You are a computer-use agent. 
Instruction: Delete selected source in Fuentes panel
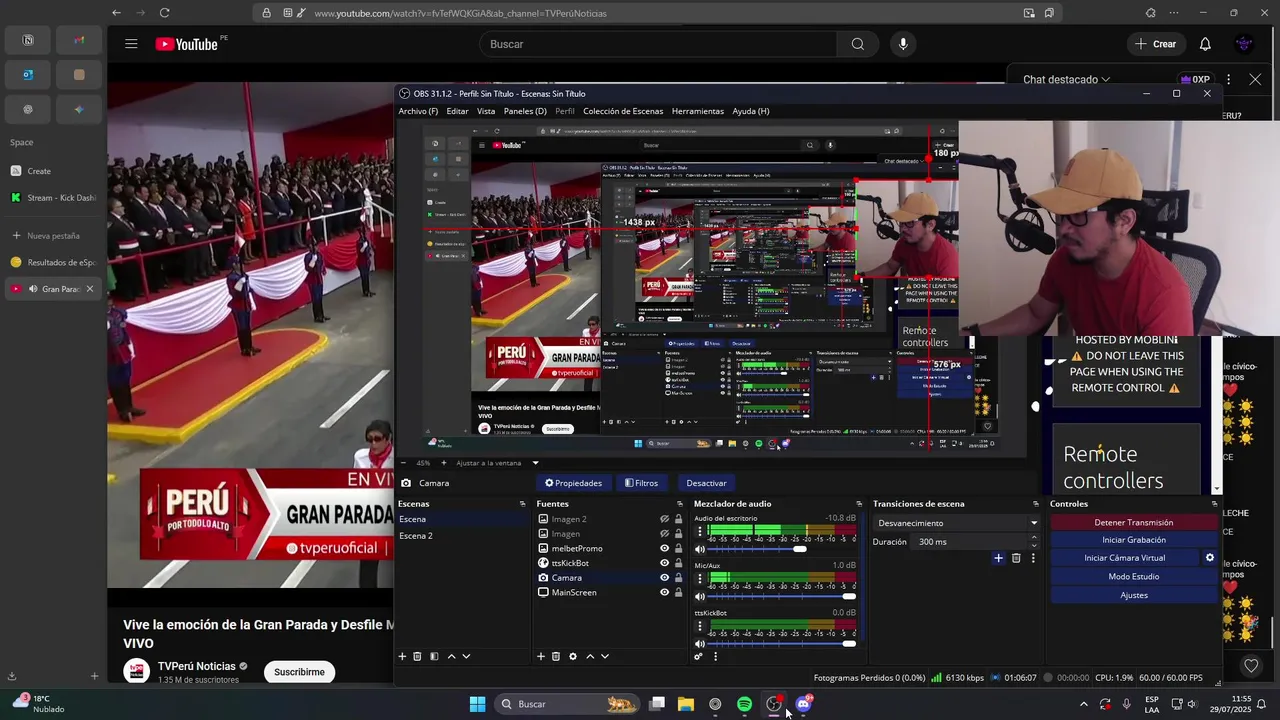556,656
